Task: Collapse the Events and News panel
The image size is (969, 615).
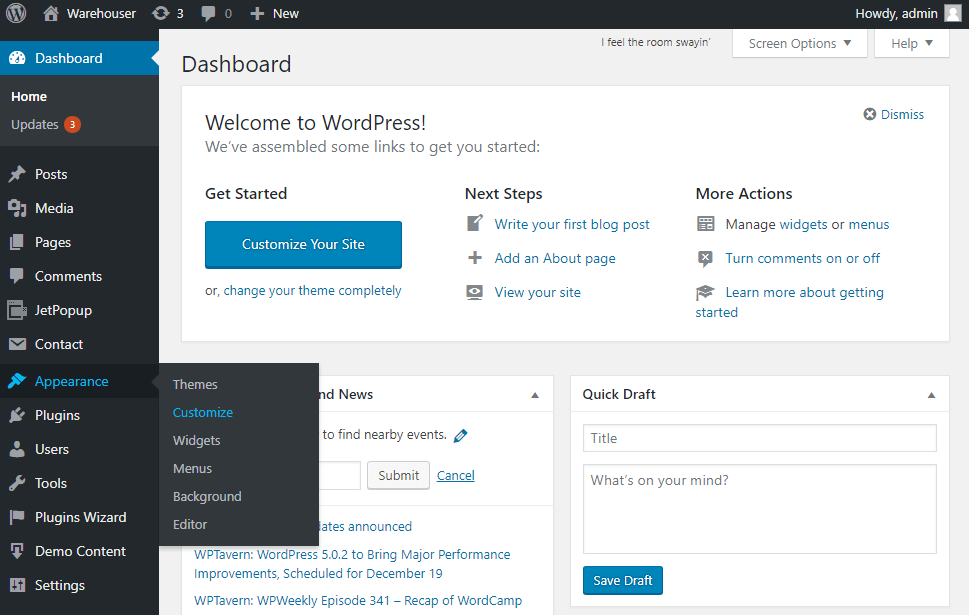Action: [535, 395]
